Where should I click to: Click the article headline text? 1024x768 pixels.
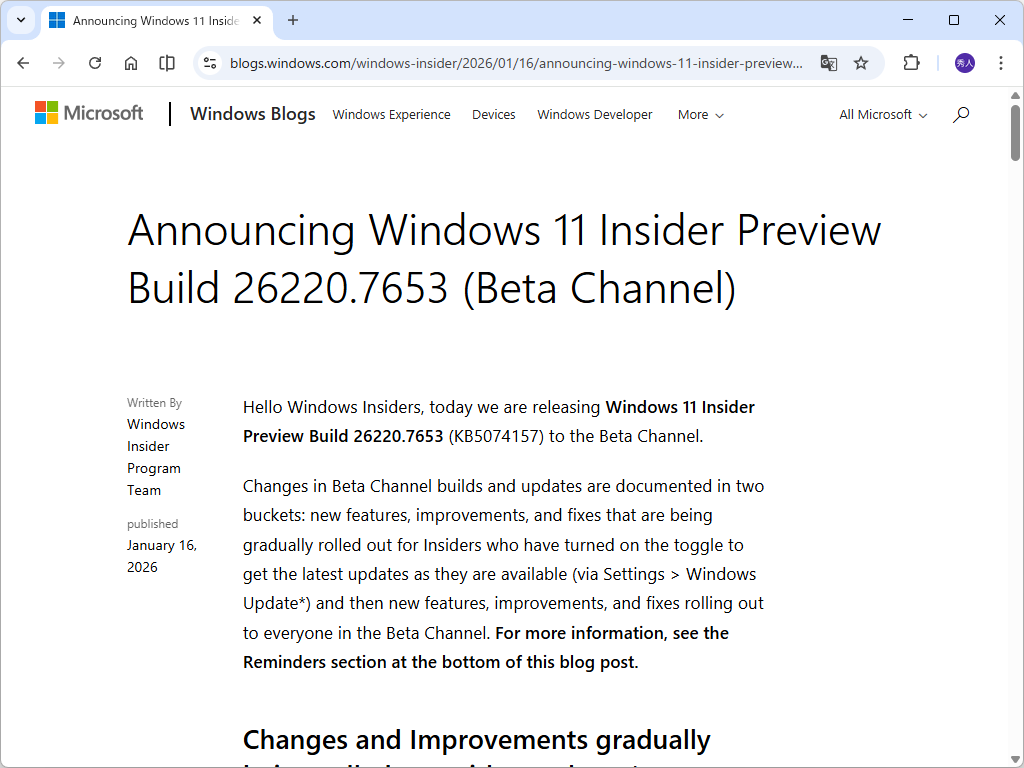(504, 259)
